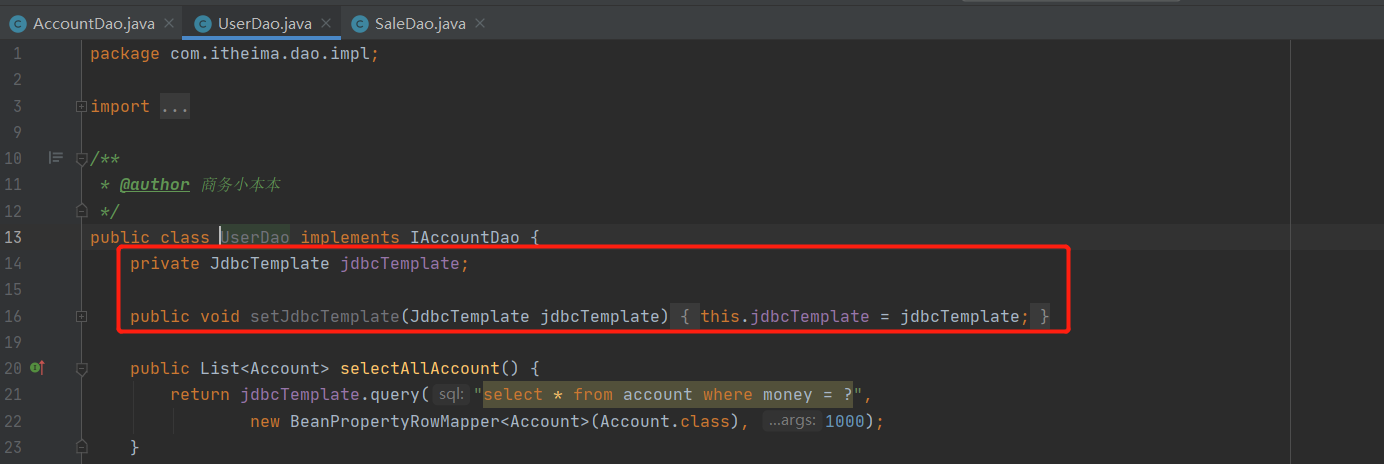
Task: Click the implements-method gutter icon on line 20
Action: point(37,368)
